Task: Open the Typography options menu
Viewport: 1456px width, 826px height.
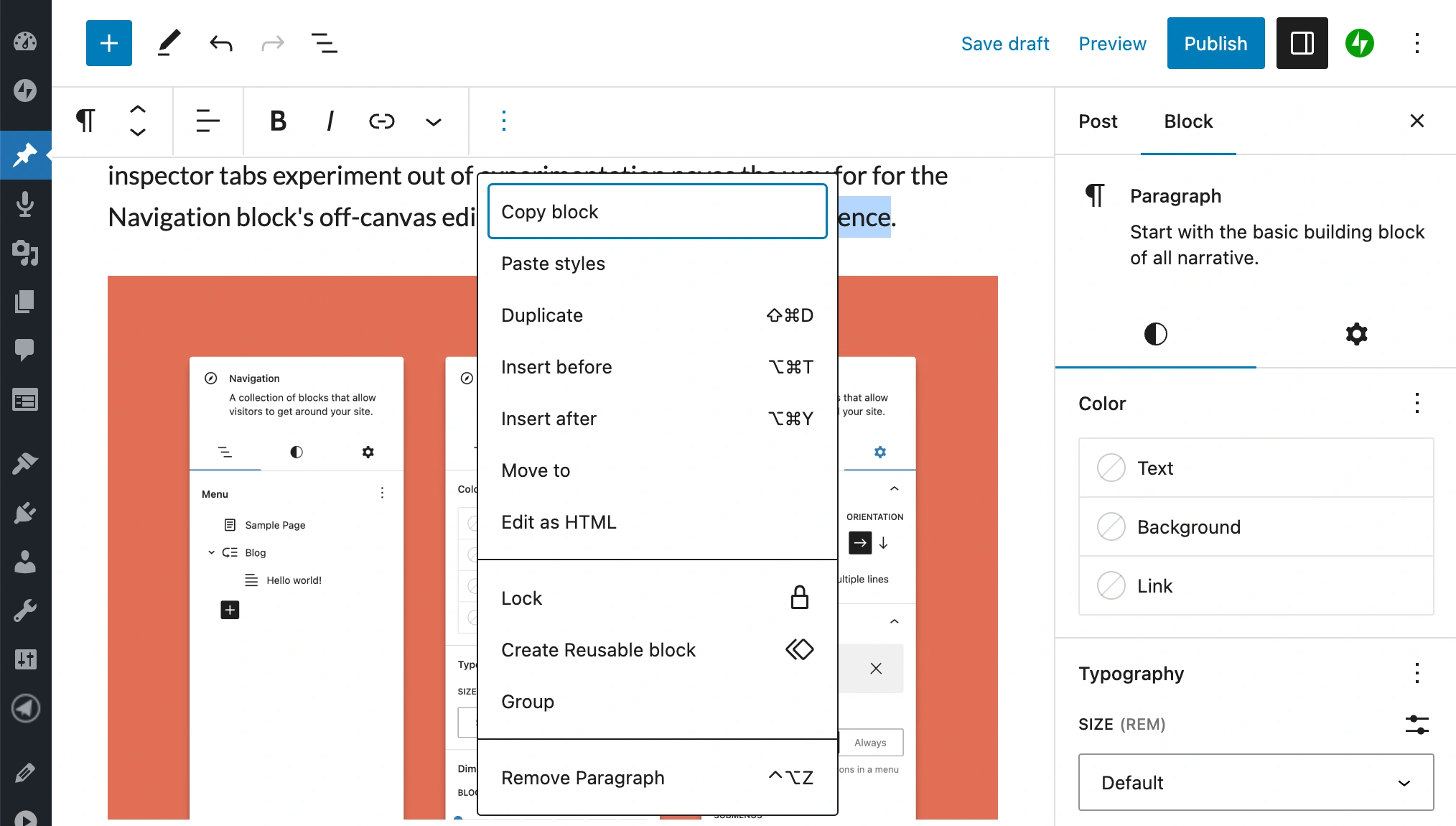Action: coord(1417,673)
